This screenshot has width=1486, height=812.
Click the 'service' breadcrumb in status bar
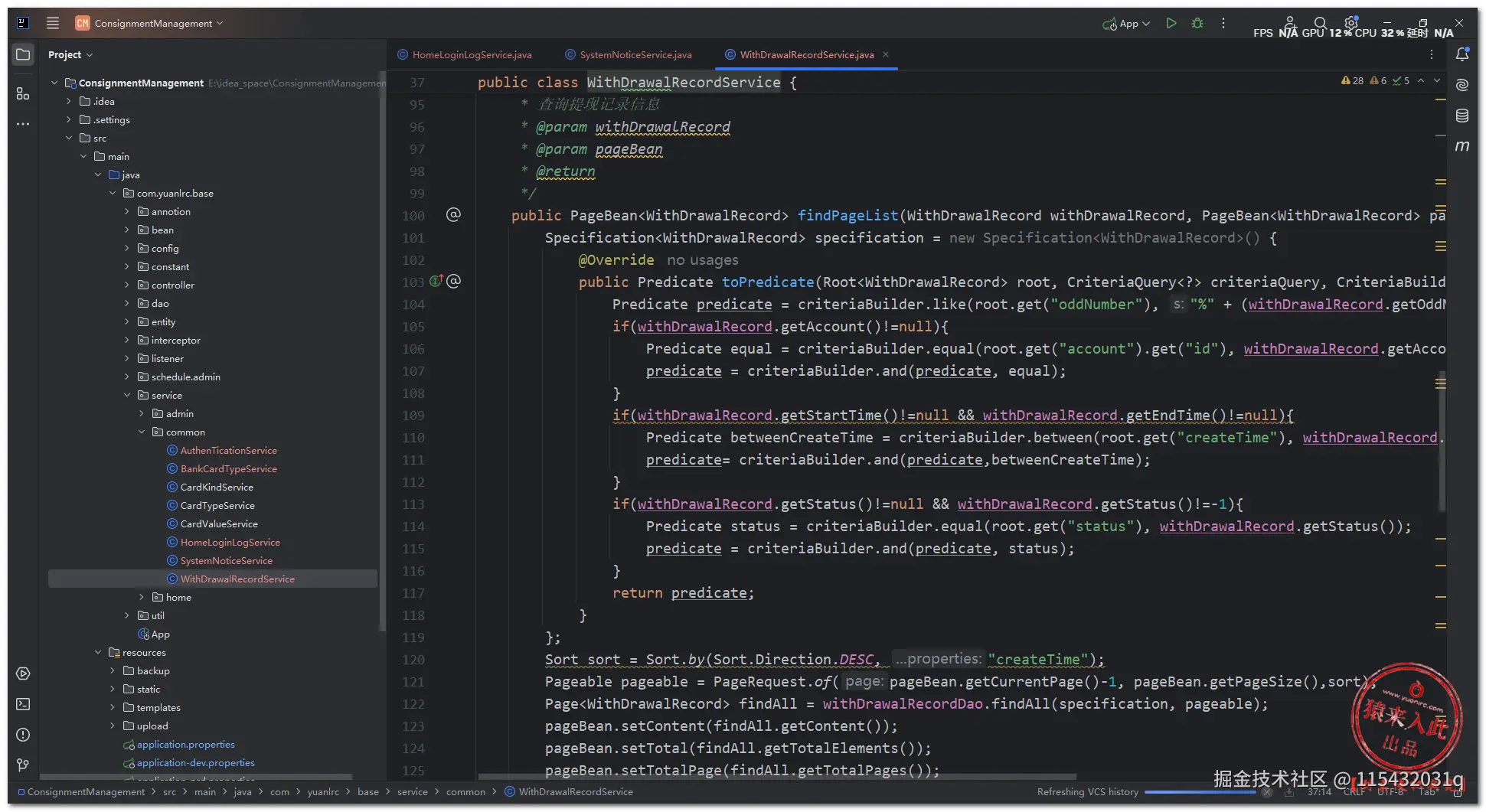pyautogui.click(x=413, y=791)
